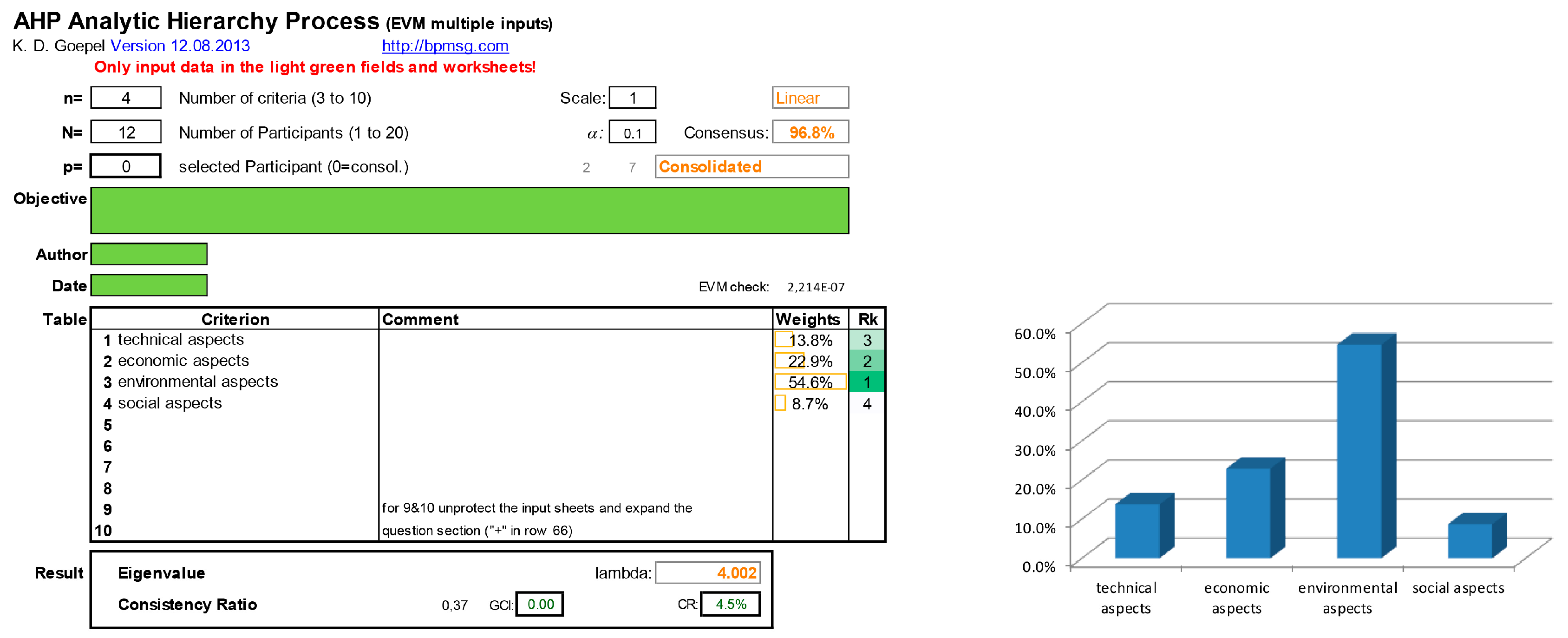Click the 'environmental aspects' criterion cell
1568x638 pixels.
pyautogui.click(x=198, y=381)
